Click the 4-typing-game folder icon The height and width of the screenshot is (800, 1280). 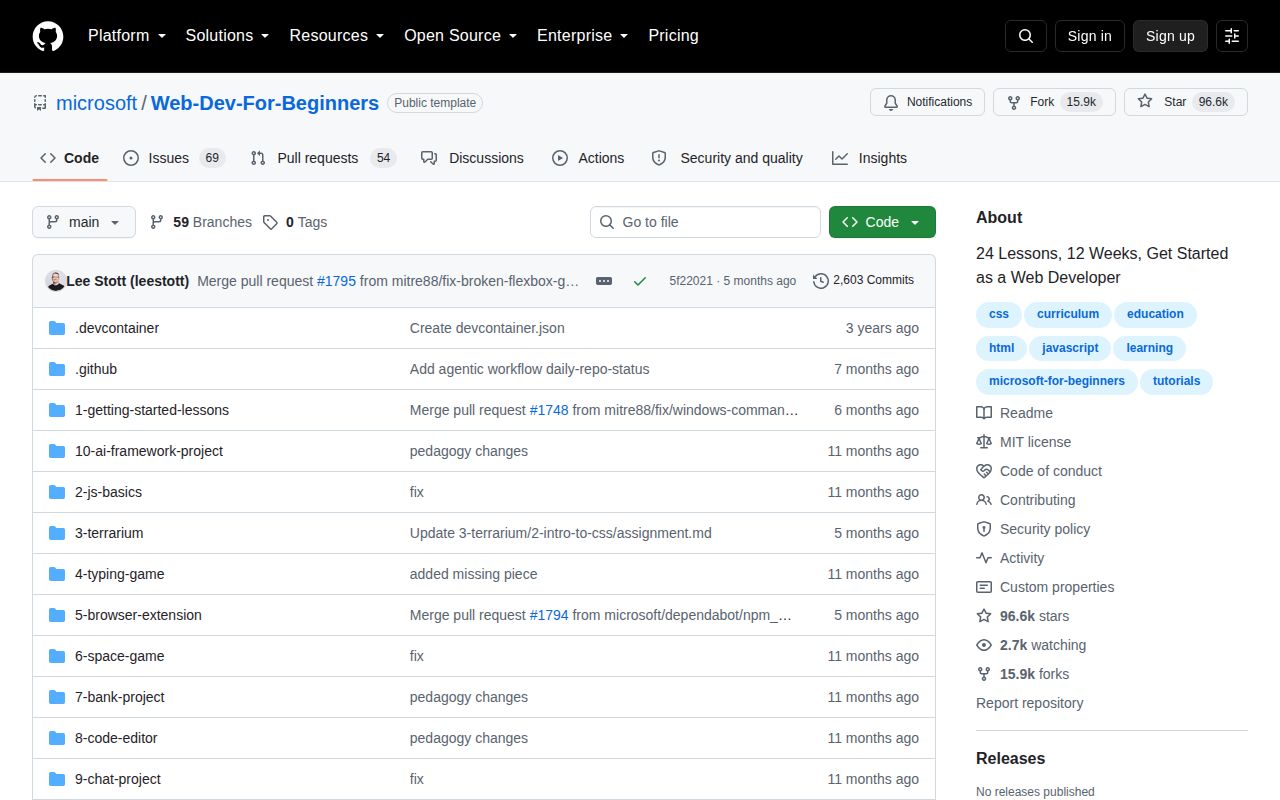(x=57, y=574)
